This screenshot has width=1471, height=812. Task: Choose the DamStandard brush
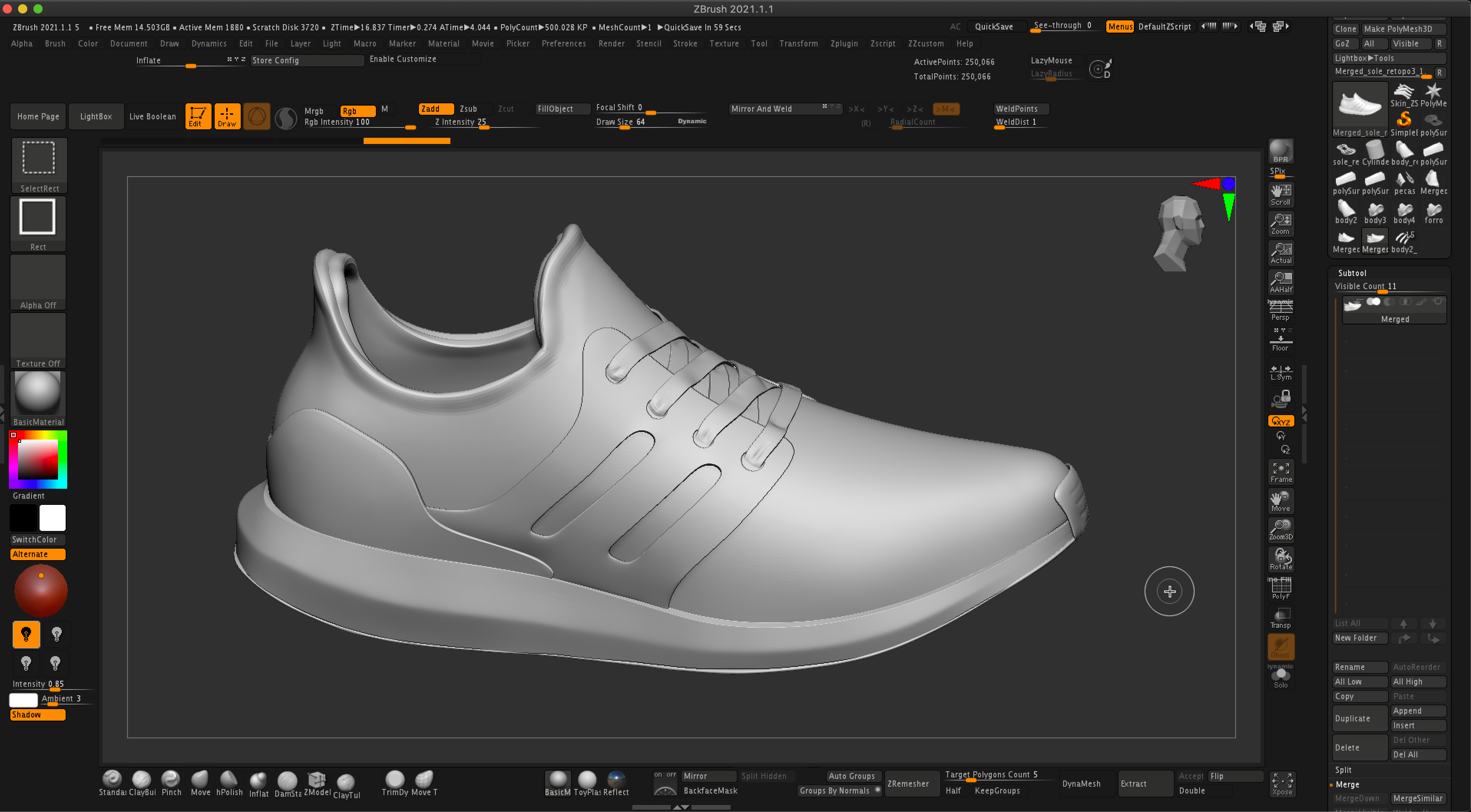tap(287, 784)
